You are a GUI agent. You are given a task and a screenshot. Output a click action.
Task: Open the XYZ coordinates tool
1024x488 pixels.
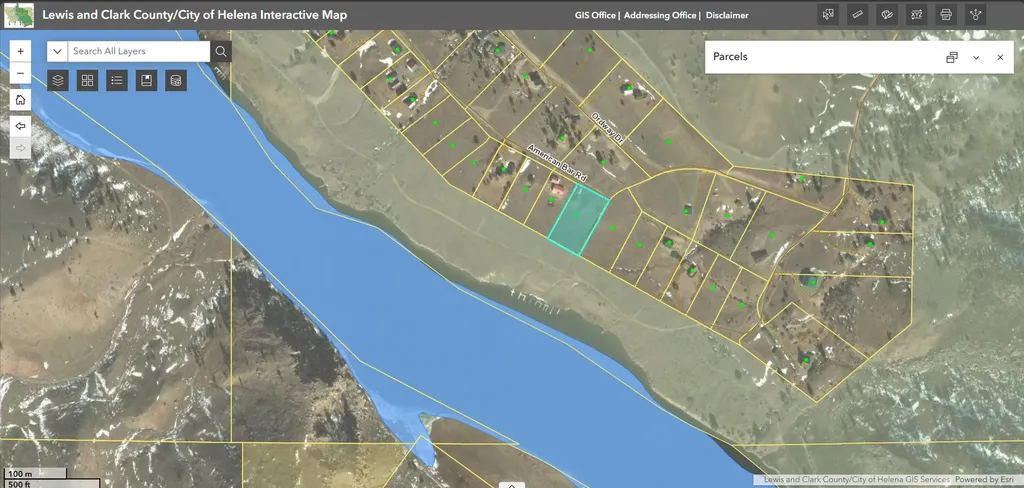(916, 14)
